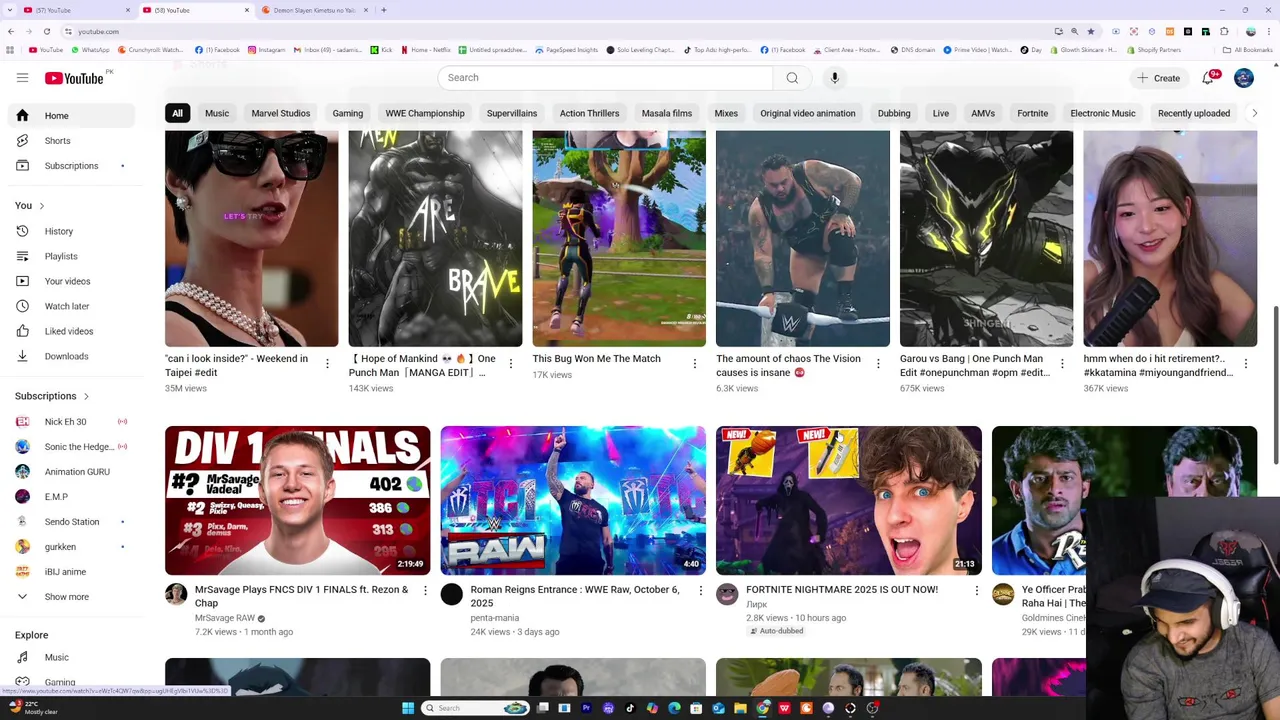Select the Music filter chip
1280x720 pixels.
click(217, 113)
